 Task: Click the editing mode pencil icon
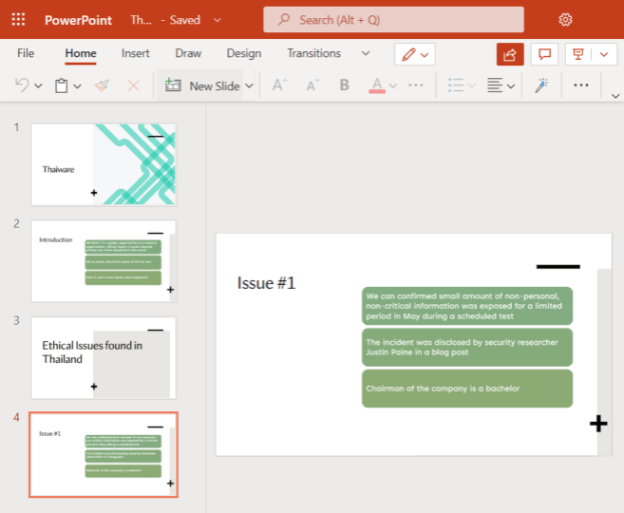[x=409, y=54]
